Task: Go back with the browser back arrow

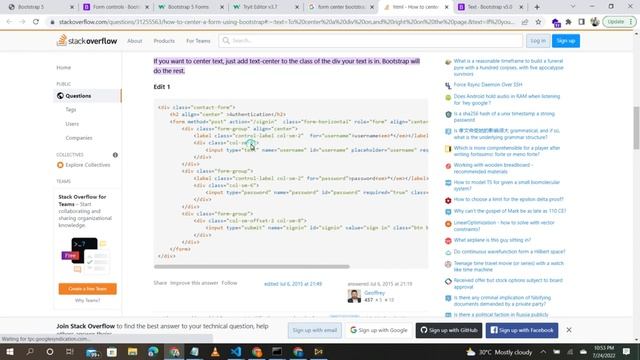Action: point(9,22)
